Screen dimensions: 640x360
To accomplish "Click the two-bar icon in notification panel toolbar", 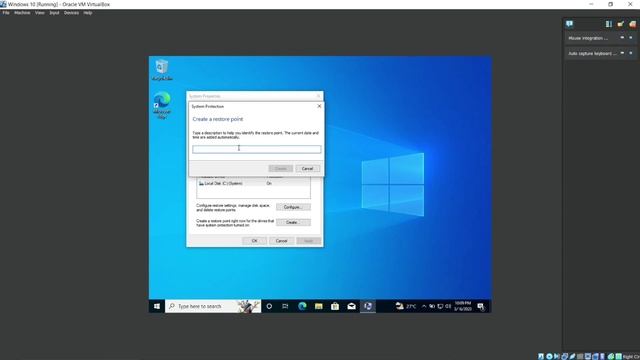I will 609,24.
